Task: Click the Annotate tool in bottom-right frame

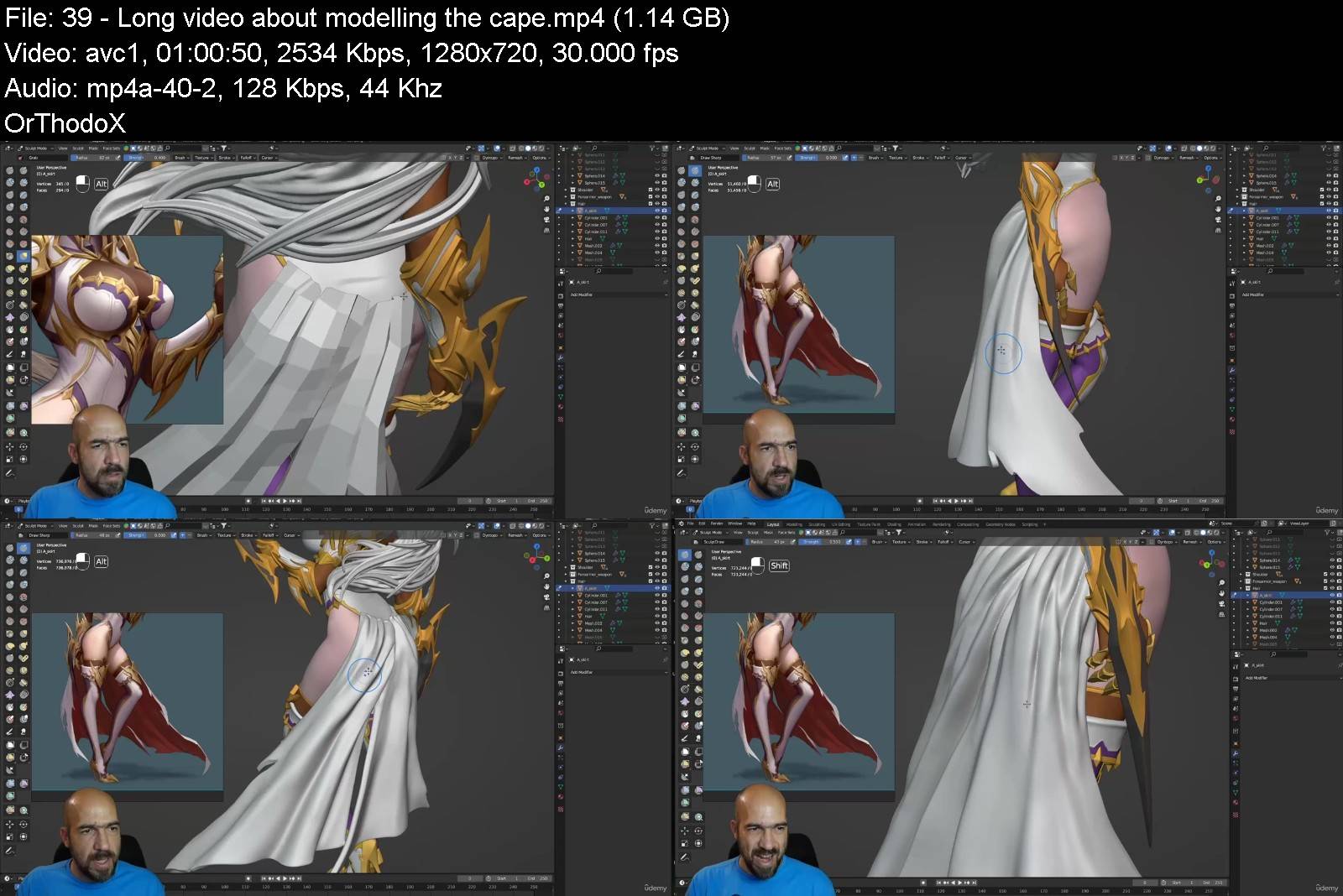Action: pyautogui.click(x=685, y=857)
